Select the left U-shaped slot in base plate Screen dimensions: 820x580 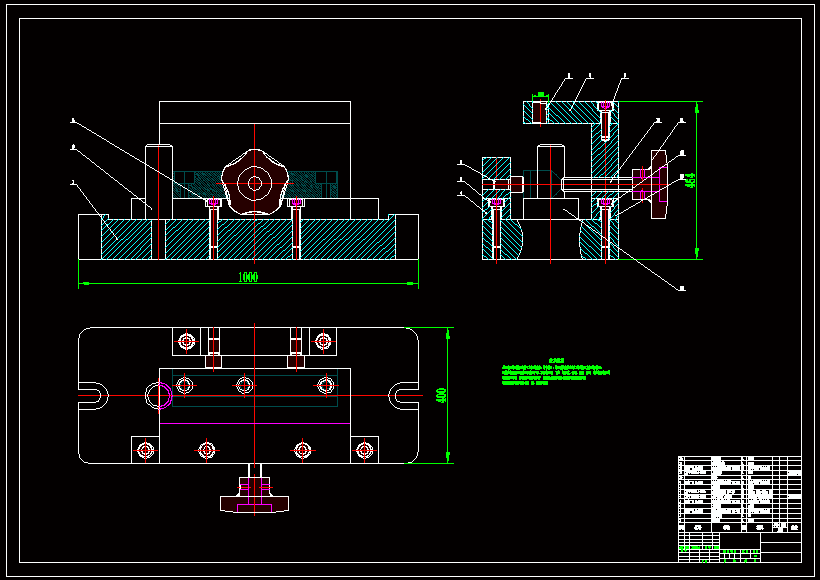(x=93, y=395)
